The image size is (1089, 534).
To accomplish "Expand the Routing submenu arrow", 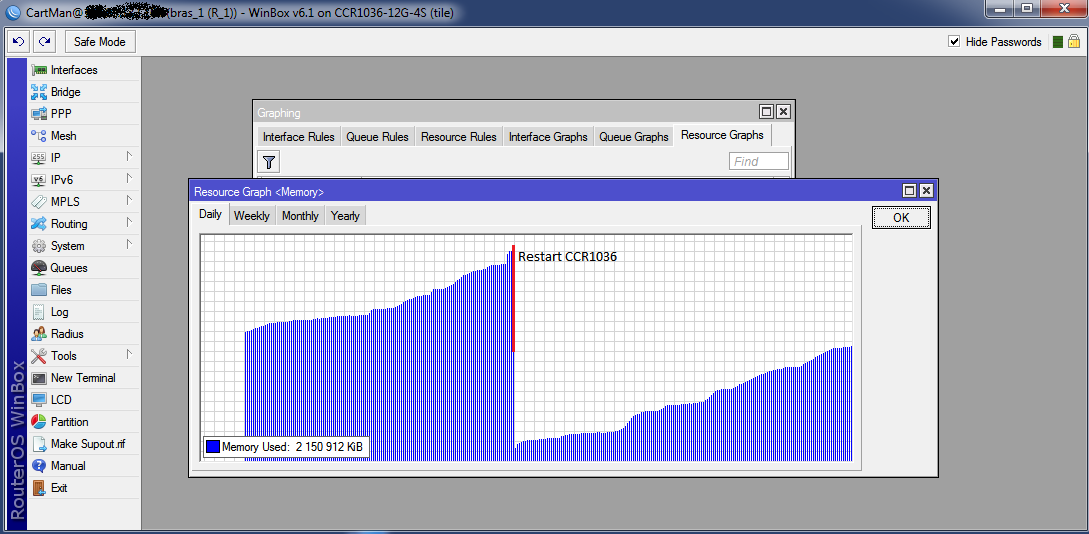I will pos(129,224).
